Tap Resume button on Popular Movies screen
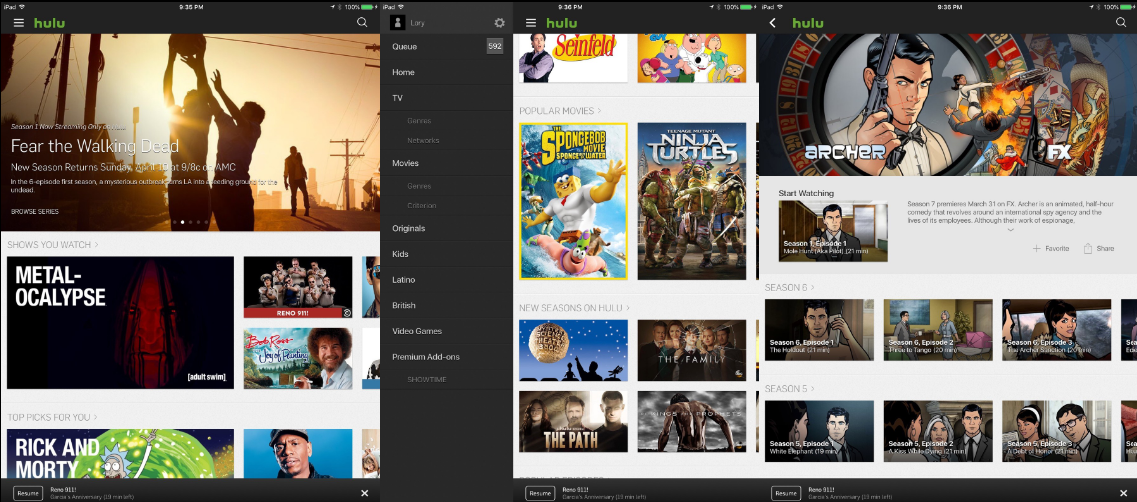The image size is (1137, 502). point(540,493)
